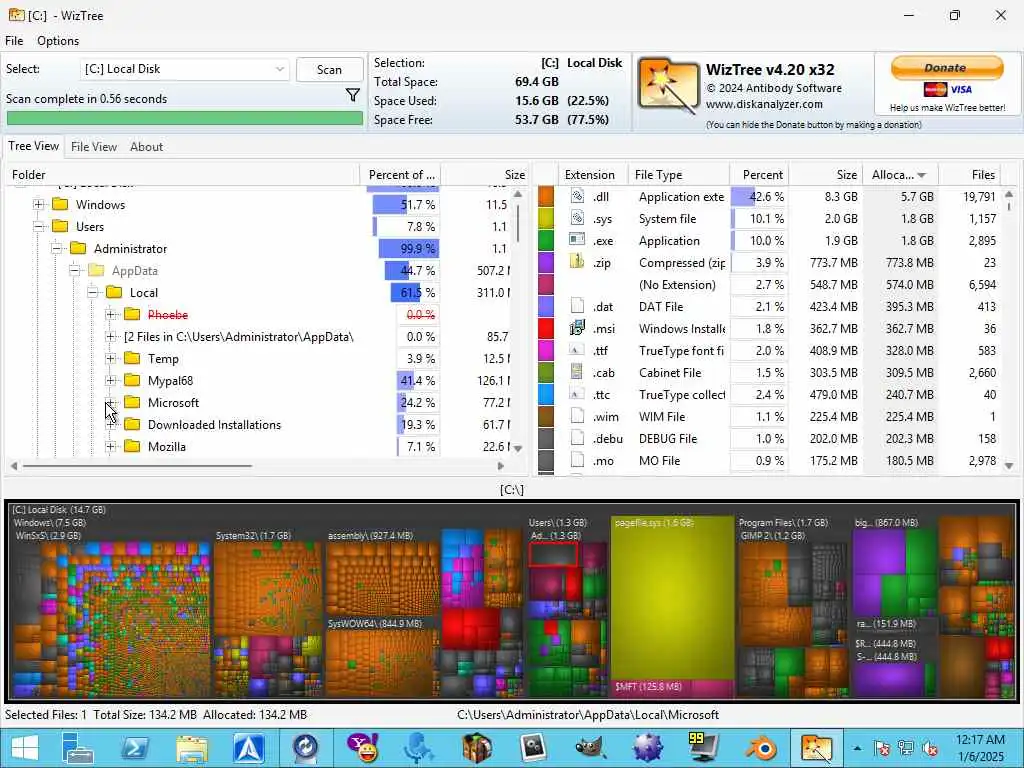
Task: Sort by the File Type column header
Action: (679, 174)
